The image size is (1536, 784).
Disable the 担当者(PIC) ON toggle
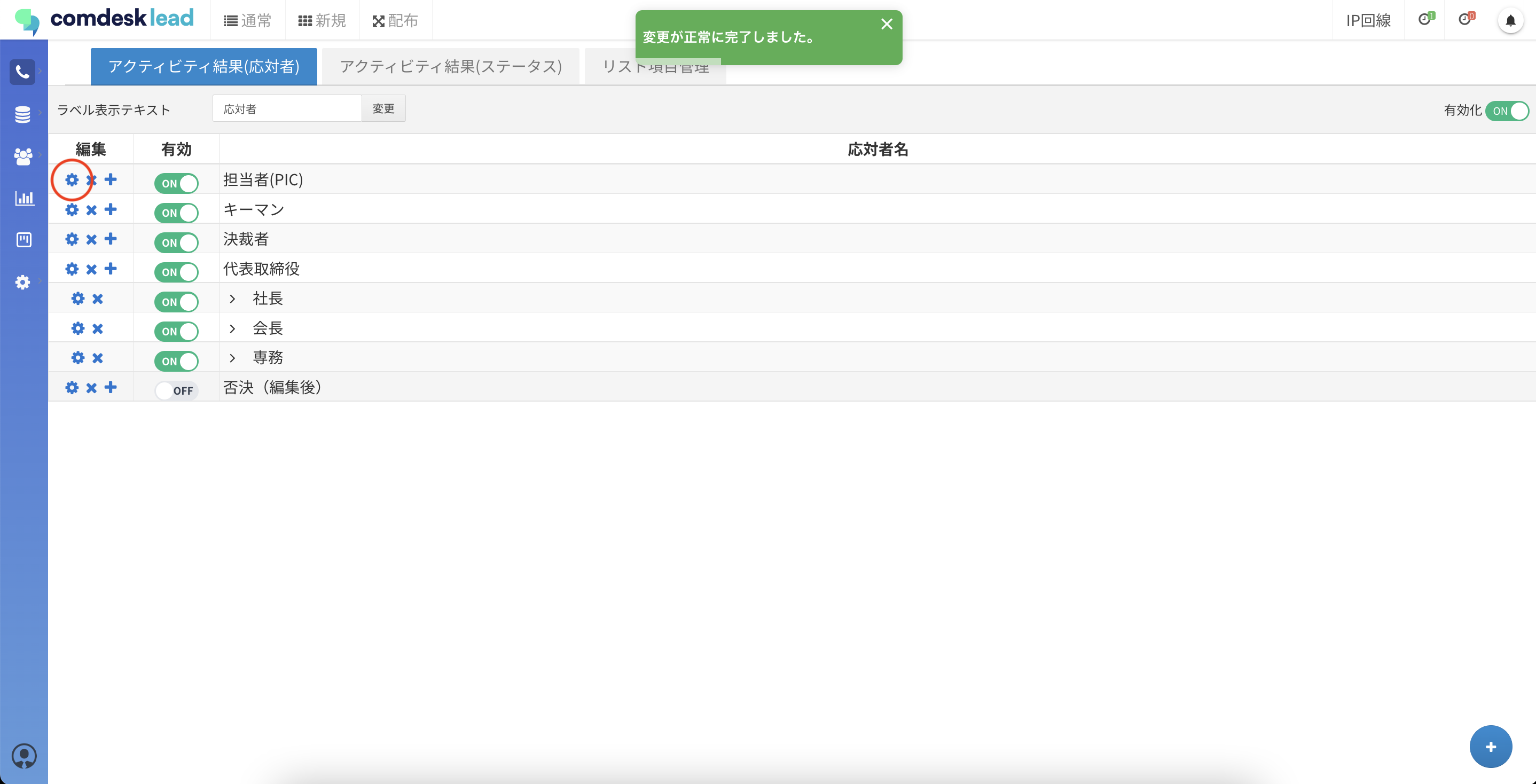176,183
